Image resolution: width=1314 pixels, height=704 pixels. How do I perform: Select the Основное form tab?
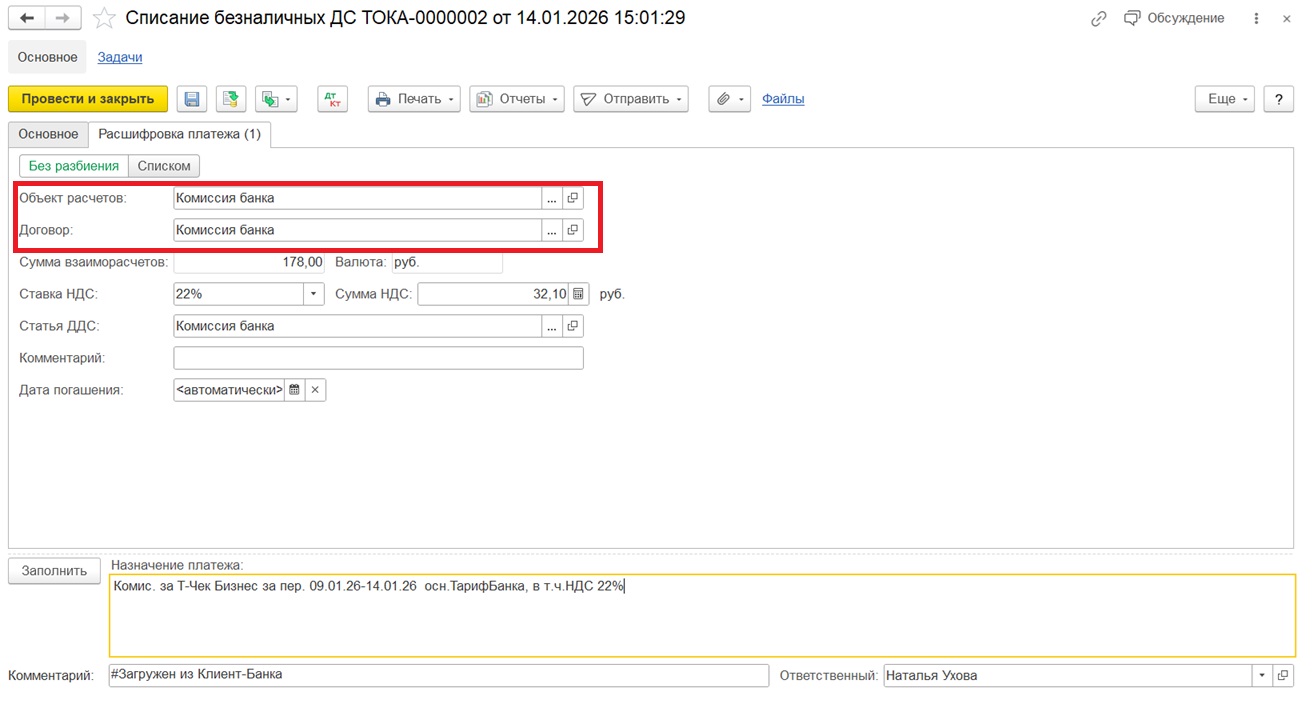(x=48, y=134)
